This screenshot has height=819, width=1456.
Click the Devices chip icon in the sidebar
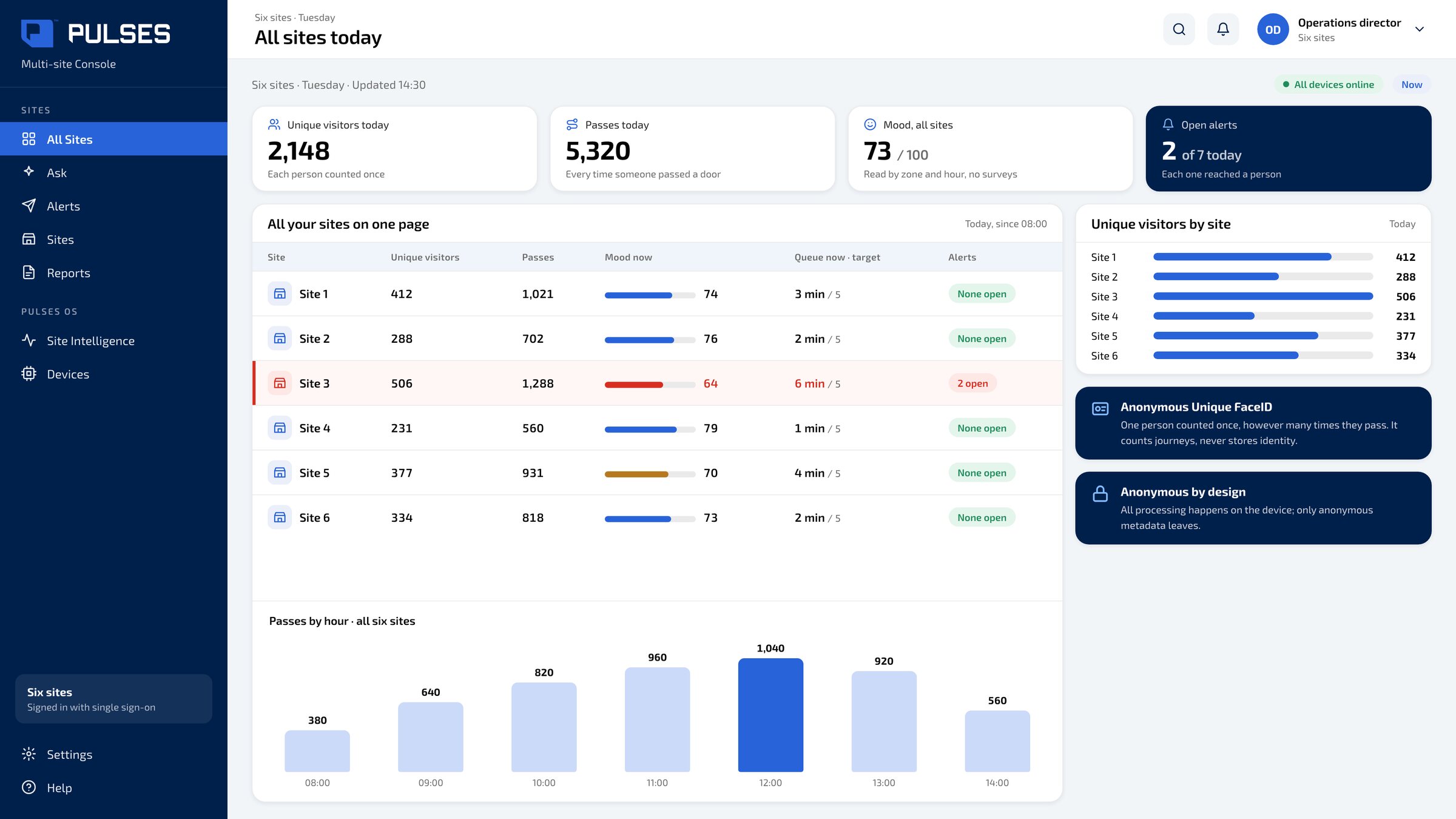29,374
